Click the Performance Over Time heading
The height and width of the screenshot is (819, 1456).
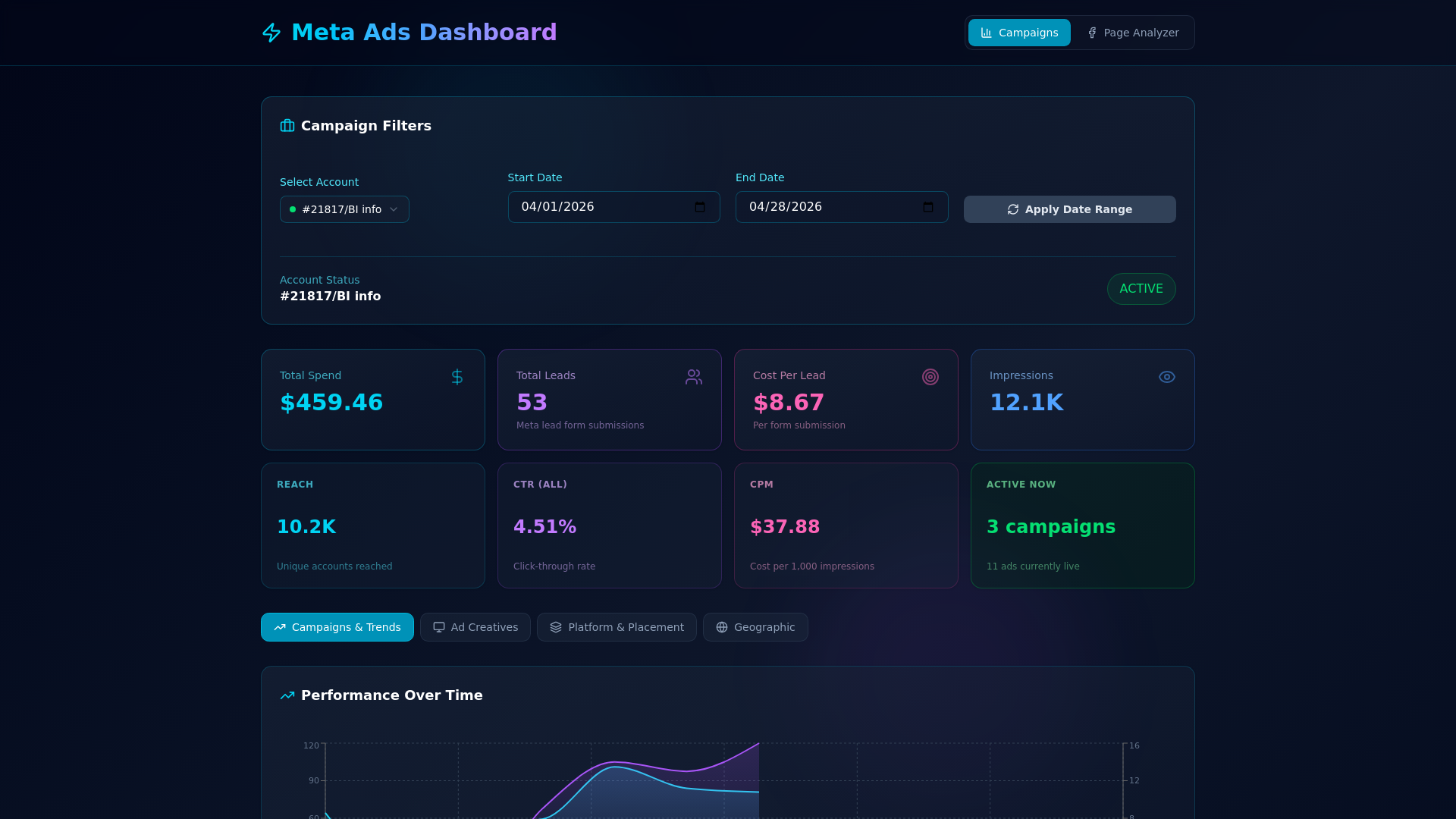pos(392,695)
